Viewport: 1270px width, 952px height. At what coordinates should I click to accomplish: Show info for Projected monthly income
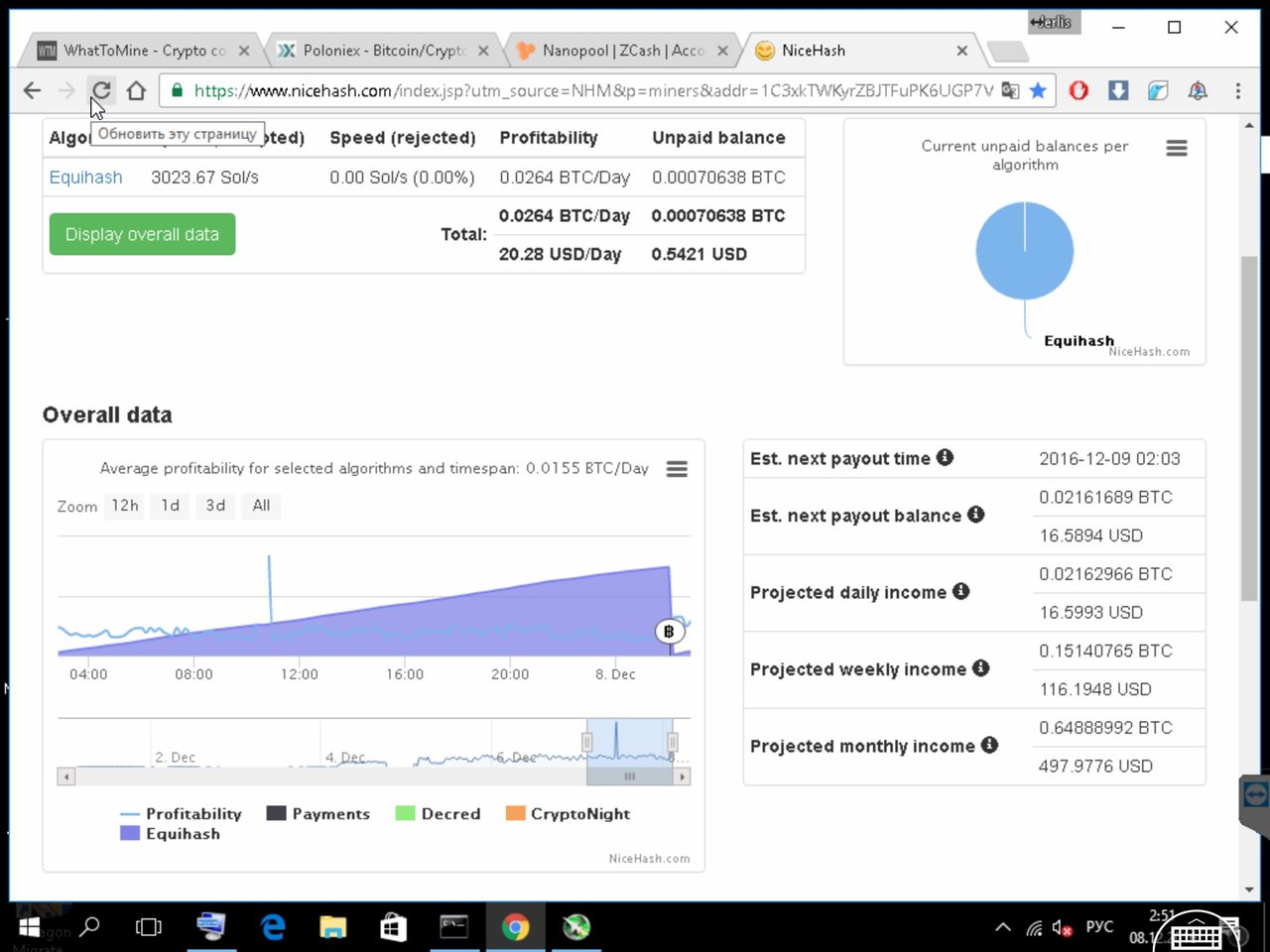coord(989,745)
